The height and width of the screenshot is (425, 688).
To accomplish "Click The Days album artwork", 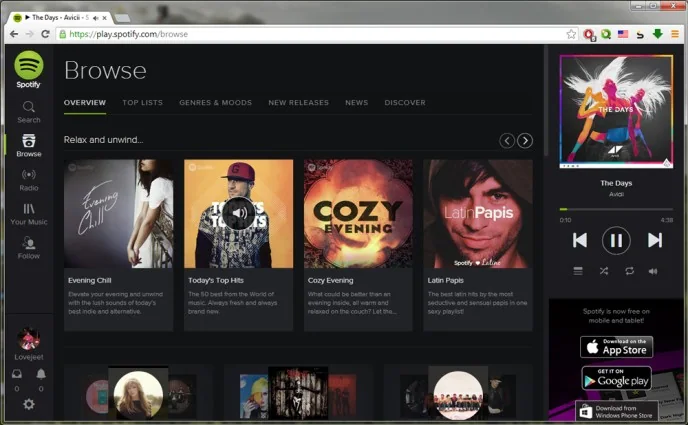I will (616, 111).
